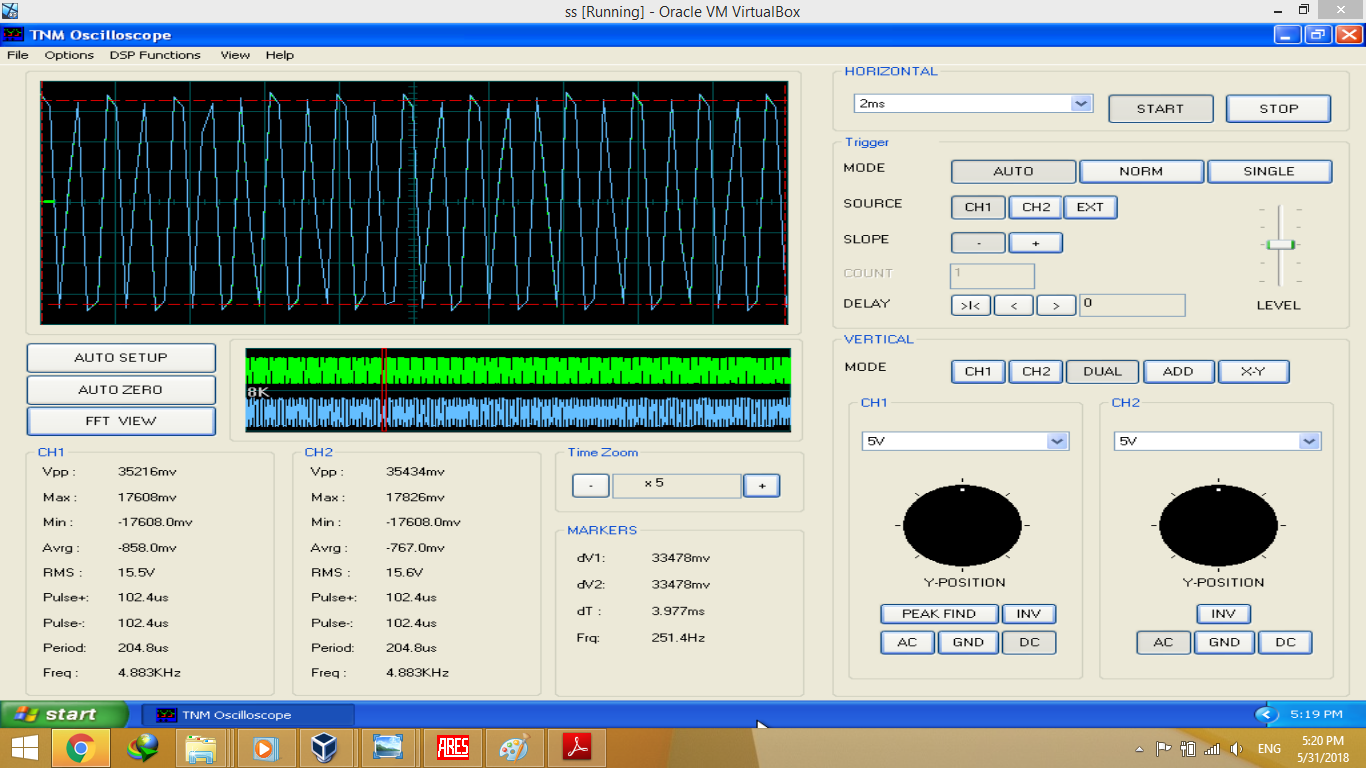Set trigger mode to NORM
The height and width of the screenshot is (768, 1366).
(x=1141, y=171)
